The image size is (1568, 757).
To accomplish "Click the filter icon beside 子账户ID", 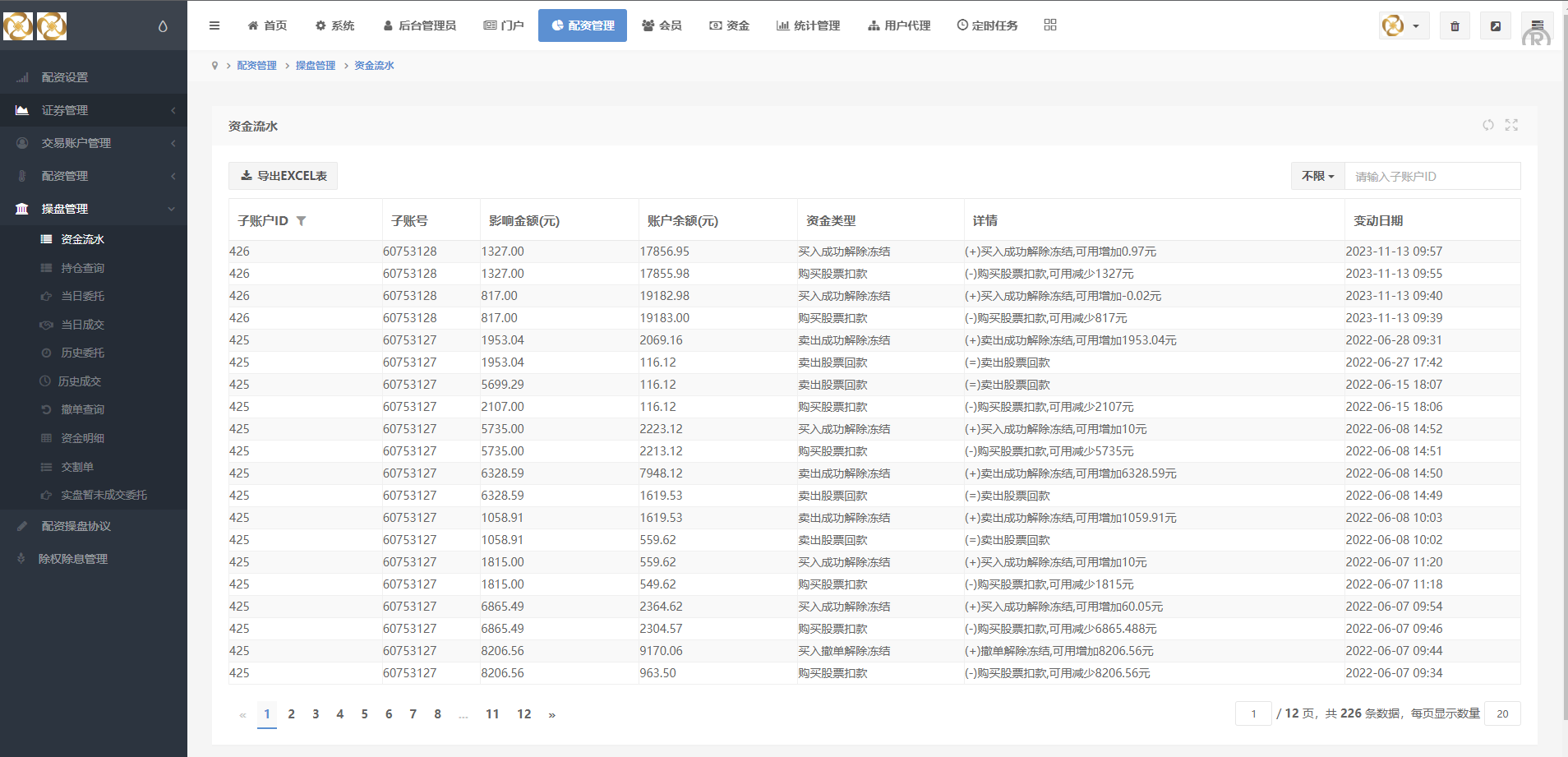I will point(301,221).
